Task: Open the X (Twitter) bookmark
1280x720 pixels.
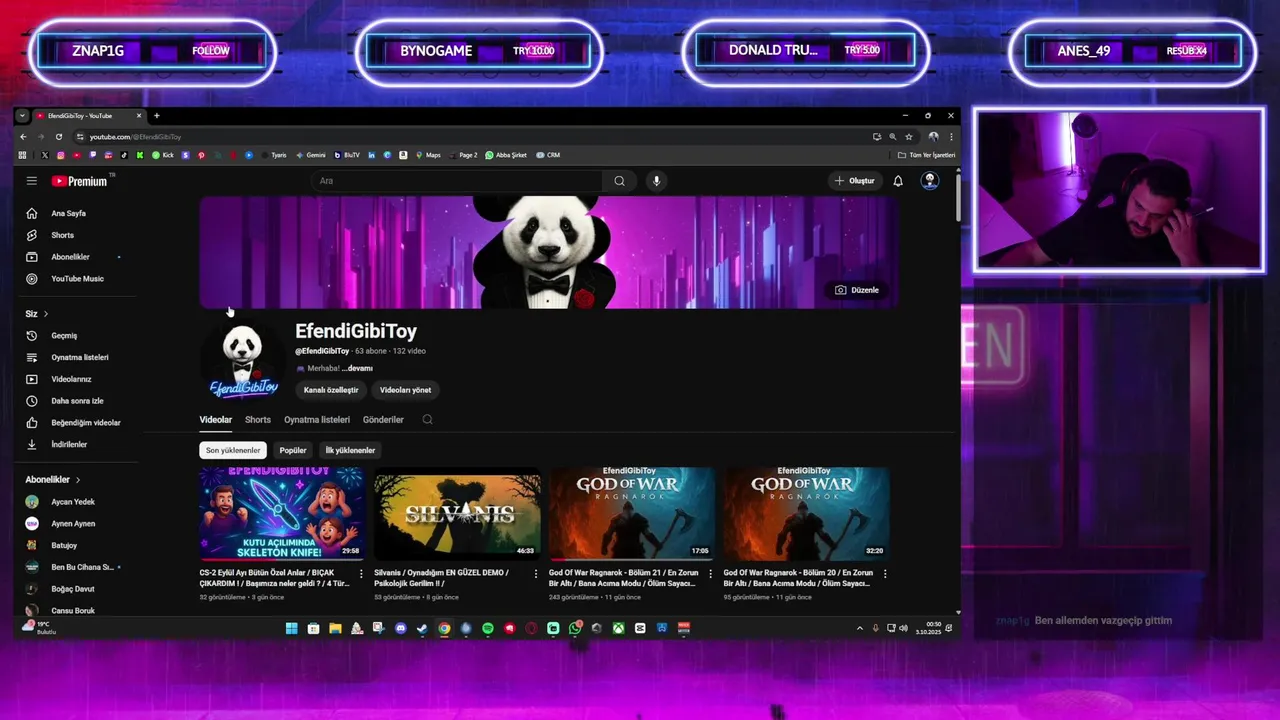Action: (x=45, y=155)
